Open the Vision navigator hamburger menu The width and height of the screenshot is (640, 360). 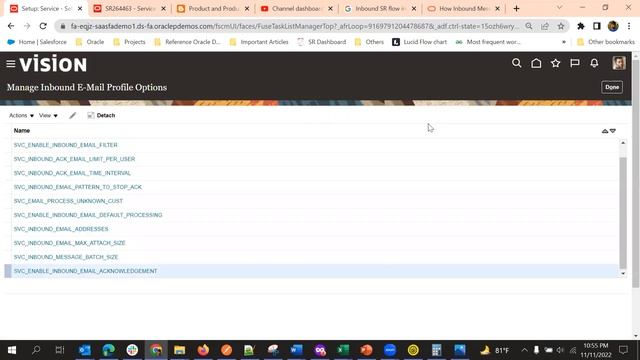(x=11, y=64)
